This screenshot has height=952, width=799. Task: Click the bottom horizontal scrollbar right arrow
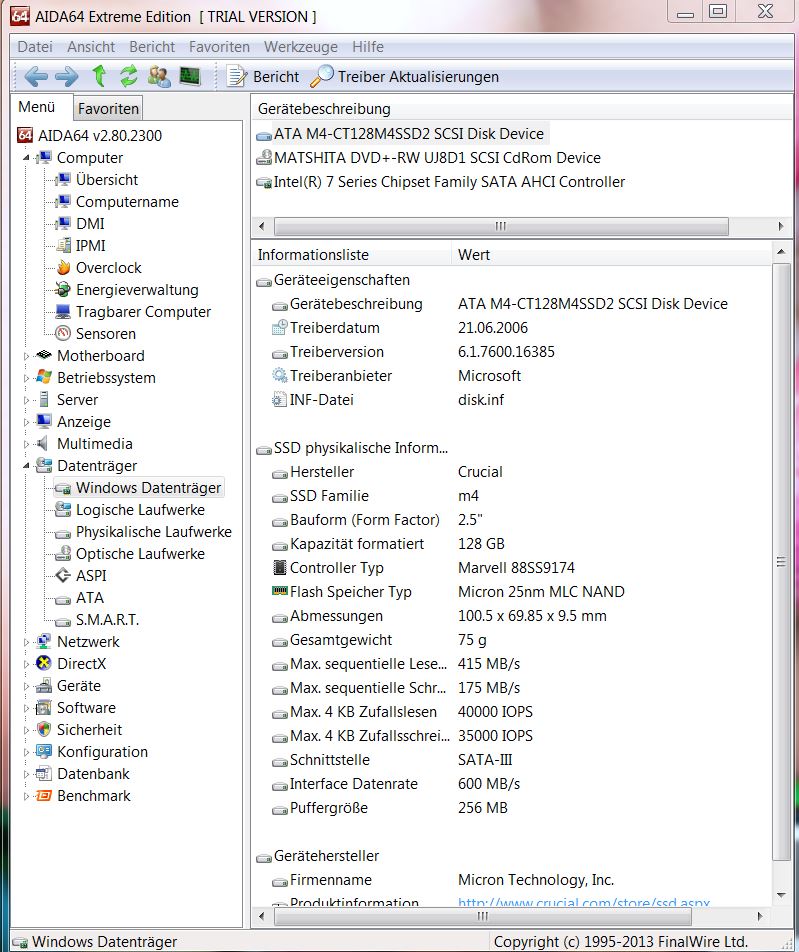(x=760, y=916)
